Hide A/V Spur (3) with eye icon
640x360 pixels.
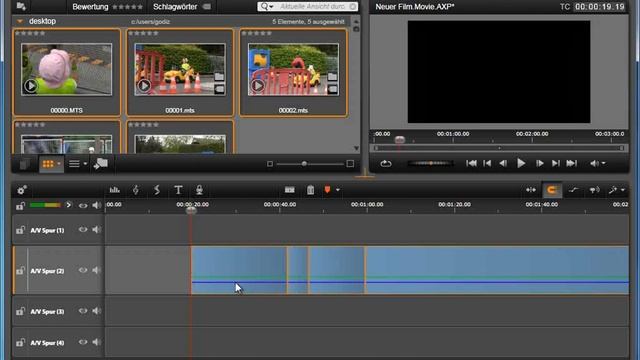(83, 311)
